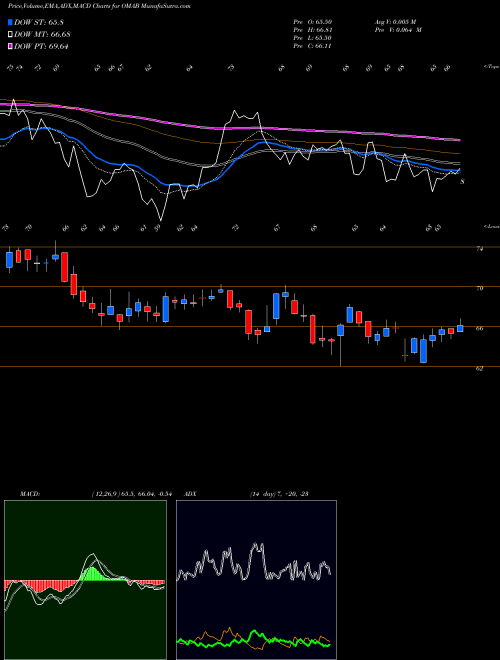500x660 pixels.
Task: Click the 74 price axis label
Action: (x=479, y=249)
